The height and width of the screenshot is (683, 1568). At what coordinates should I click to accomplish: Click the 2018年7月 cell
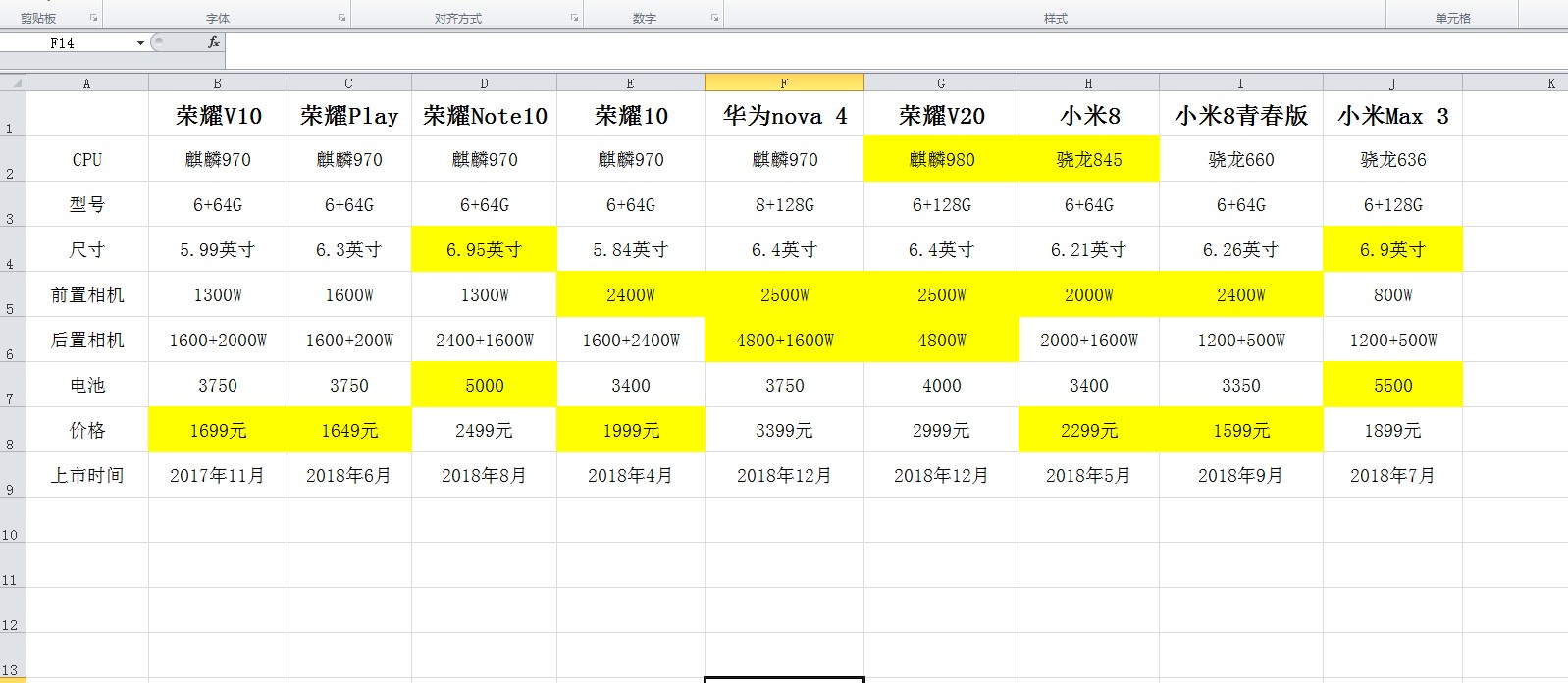[x=1393, y=475]
